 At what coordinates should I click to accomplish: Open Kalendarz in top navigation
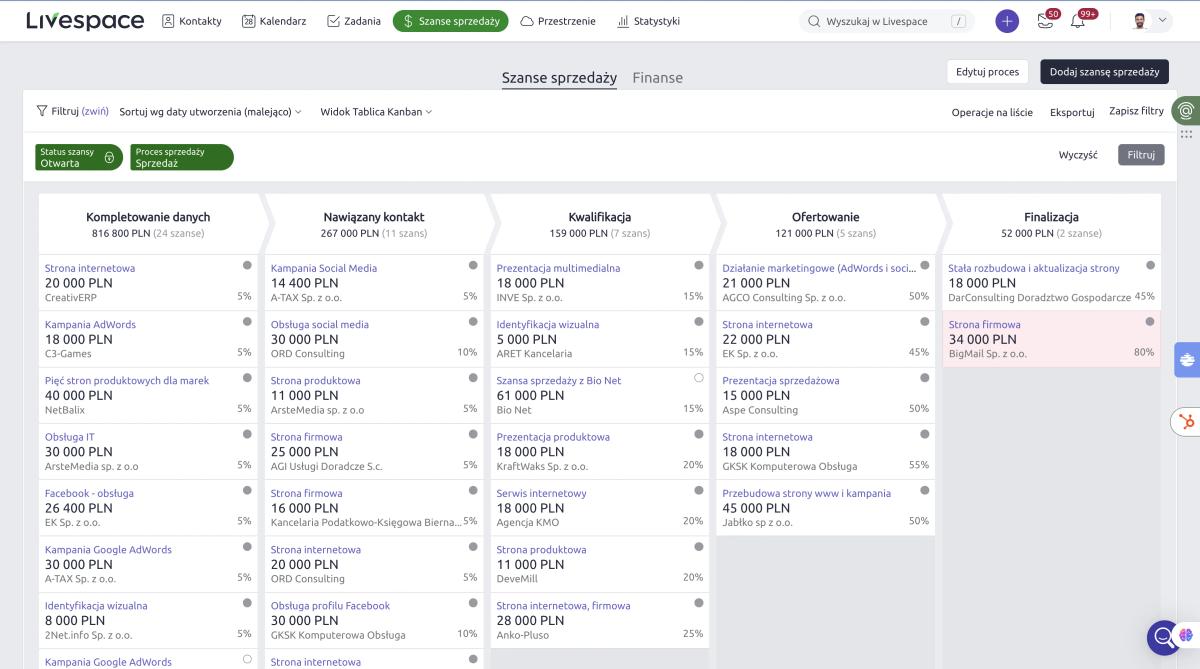pos(274,21)
